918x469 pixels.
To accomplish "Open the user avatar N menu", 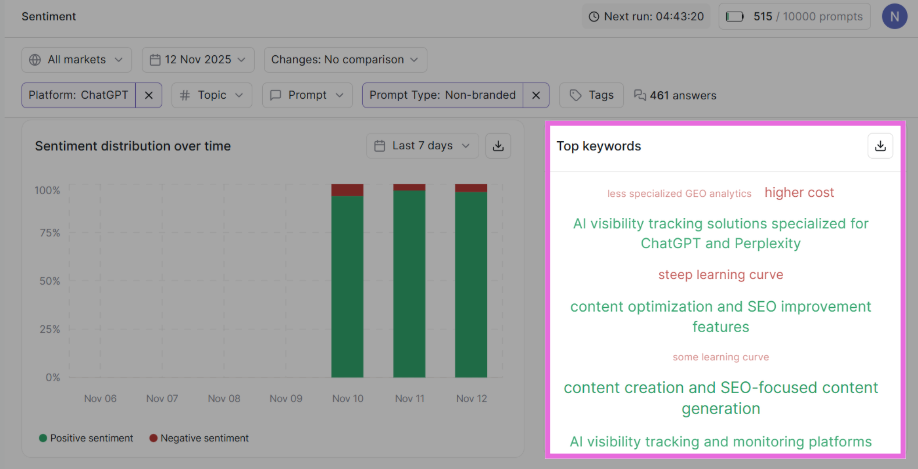I will point(894,17).
